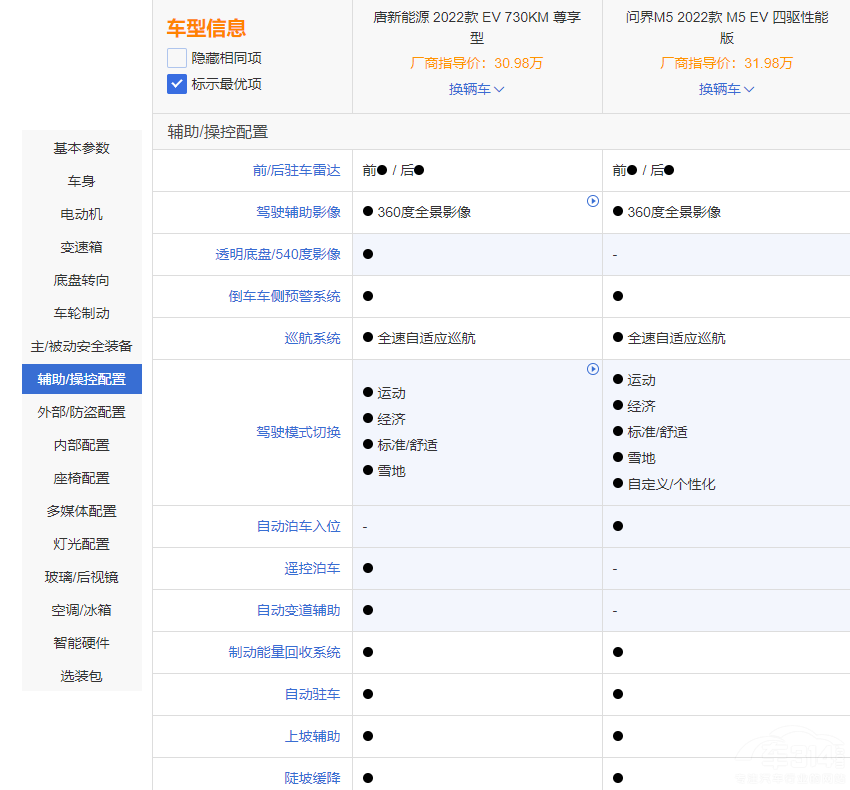This screenshot has height=790, width=850.
Task: Open 选装包 in sidebar
Action: [82, 676]
